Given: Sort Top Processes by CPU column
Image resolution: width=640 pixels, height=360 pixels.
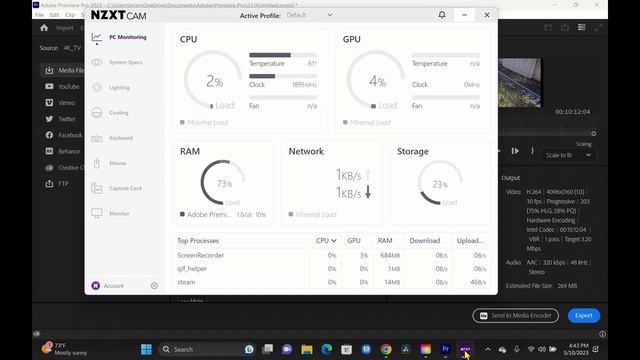Looking at the screenshot, I should pos(326,241).
